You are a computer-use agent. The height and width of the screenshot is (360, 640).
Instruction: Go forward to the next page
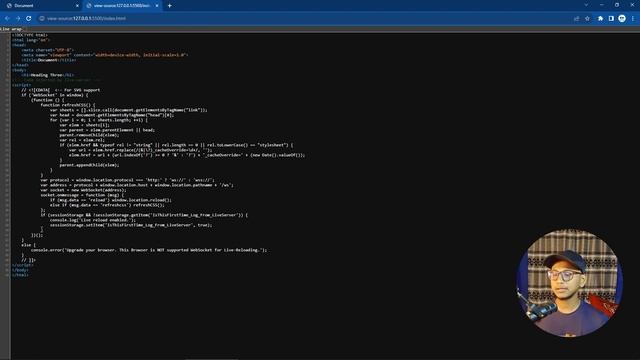pyautogui.click(x=18, y=18)
